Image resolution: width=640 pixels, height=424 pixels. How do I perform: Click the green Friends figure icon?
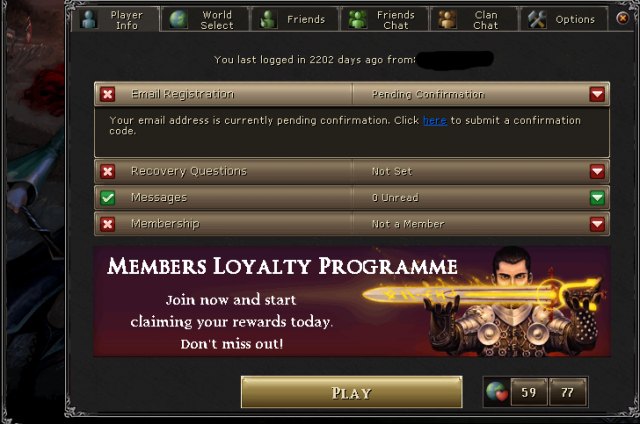click(x=268, y=19)
